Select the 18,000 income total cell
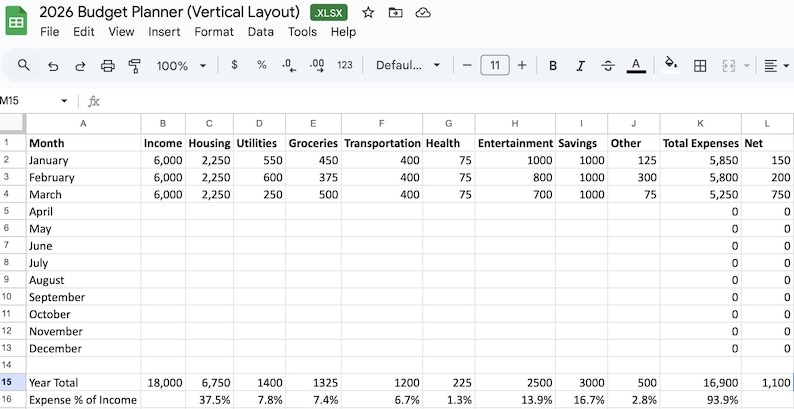This screenshot has height=409, width=794. (163, 382)
